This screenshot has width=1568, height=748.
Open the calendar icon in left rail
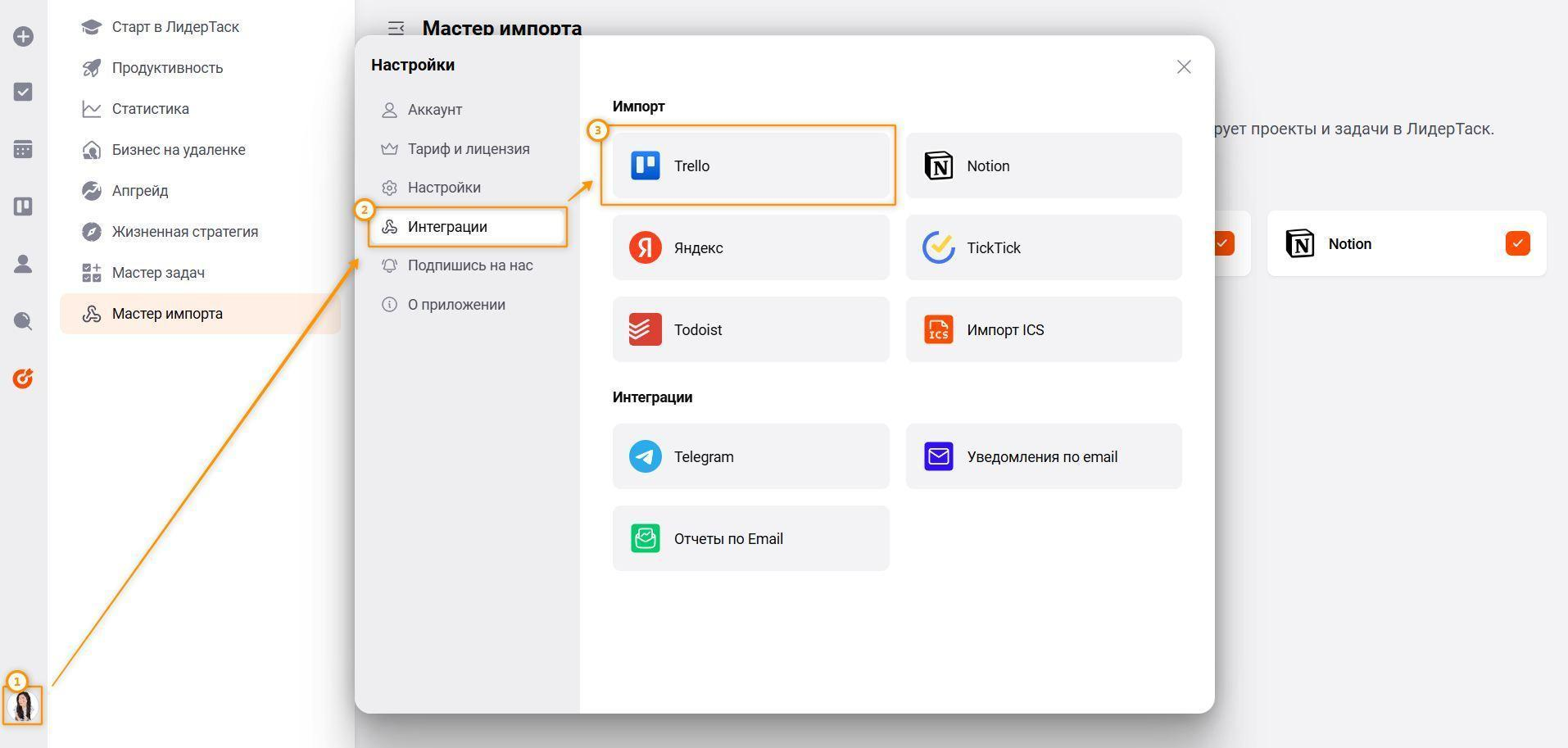pos(23,149)
